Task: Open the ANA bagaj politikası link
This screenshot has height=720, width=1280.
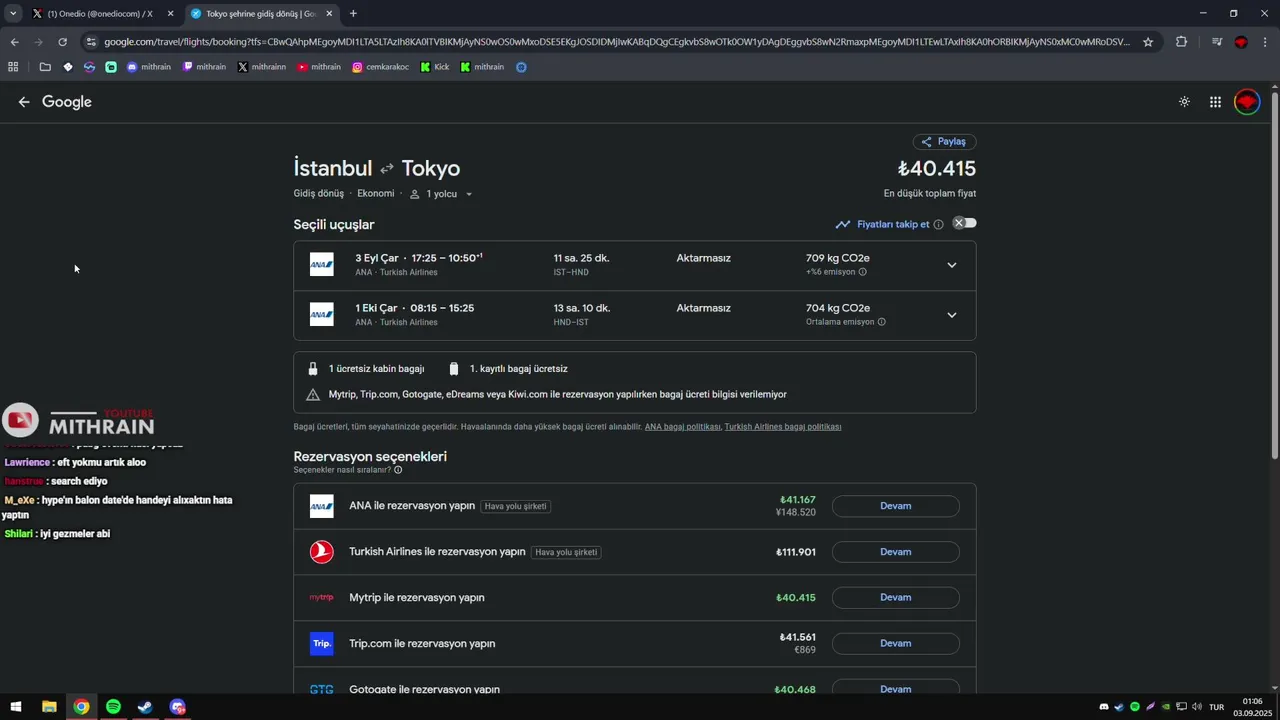Action: [682, 427]
